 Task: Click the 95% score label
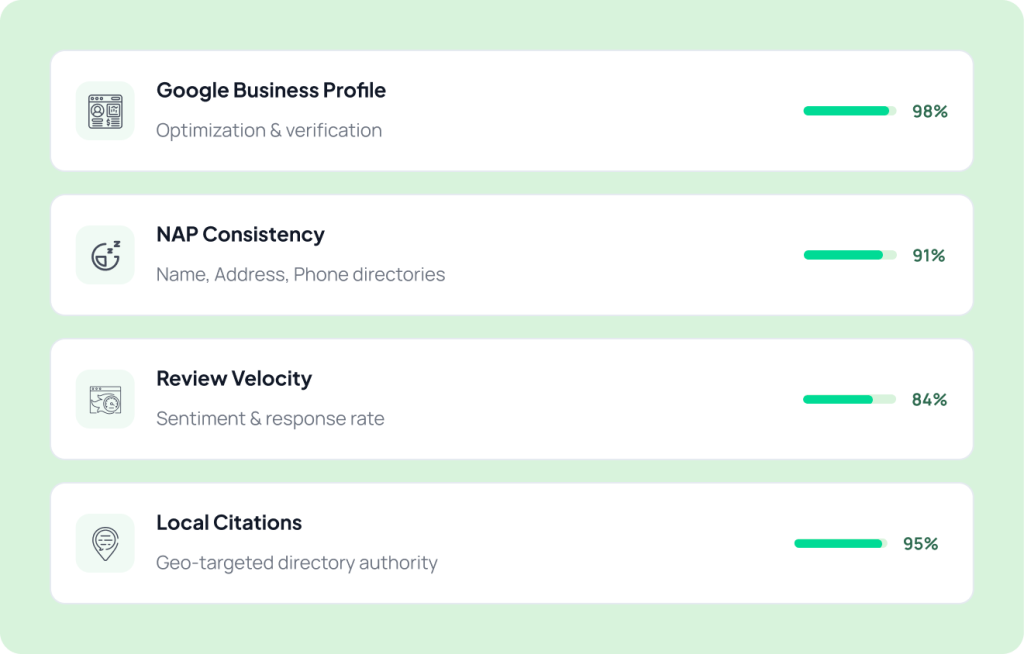pyautogui.click(x=921, y=544)
